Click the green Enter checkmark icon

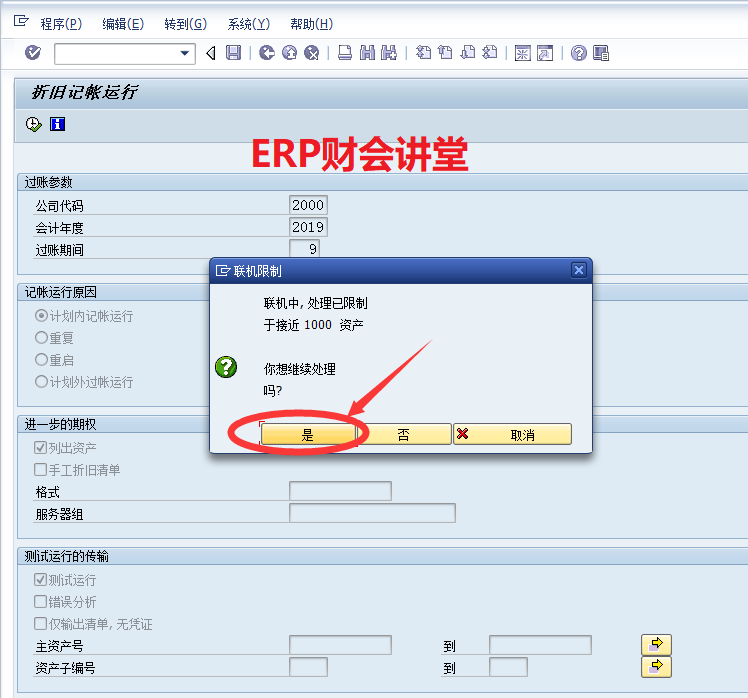pyautogui.click(x=33, y=53)
